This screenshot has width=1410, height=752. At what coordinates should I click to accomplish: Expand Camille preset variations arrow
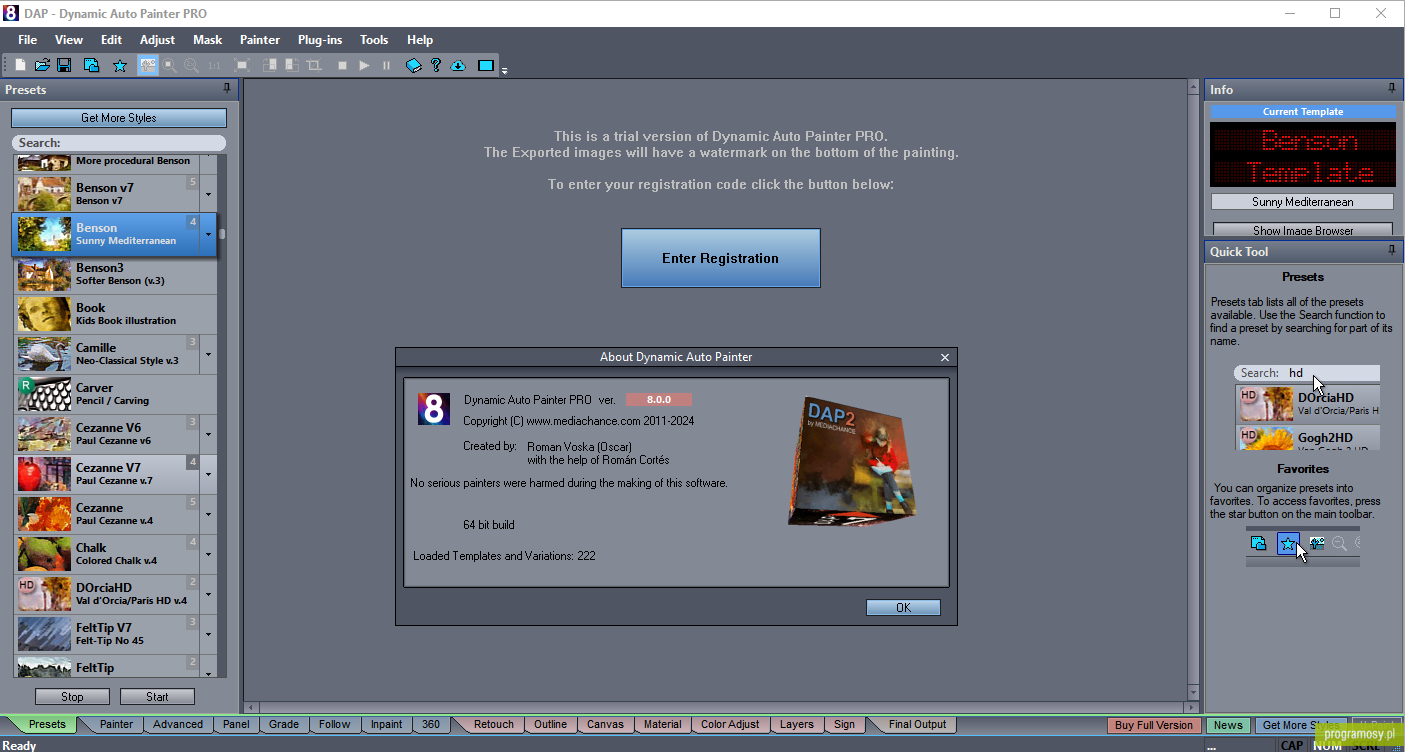(208, 354)
